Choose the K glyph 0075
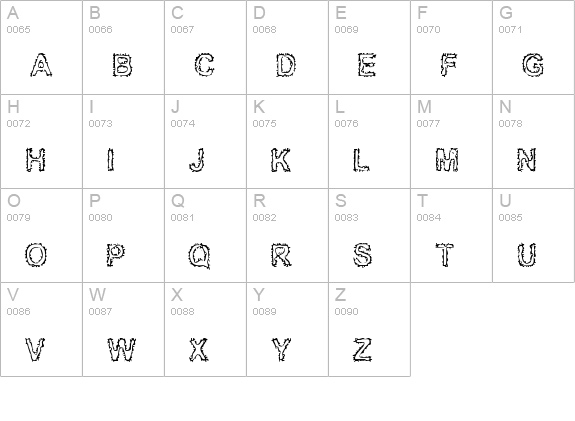575x421 pixels. click(x=281, y=160)
